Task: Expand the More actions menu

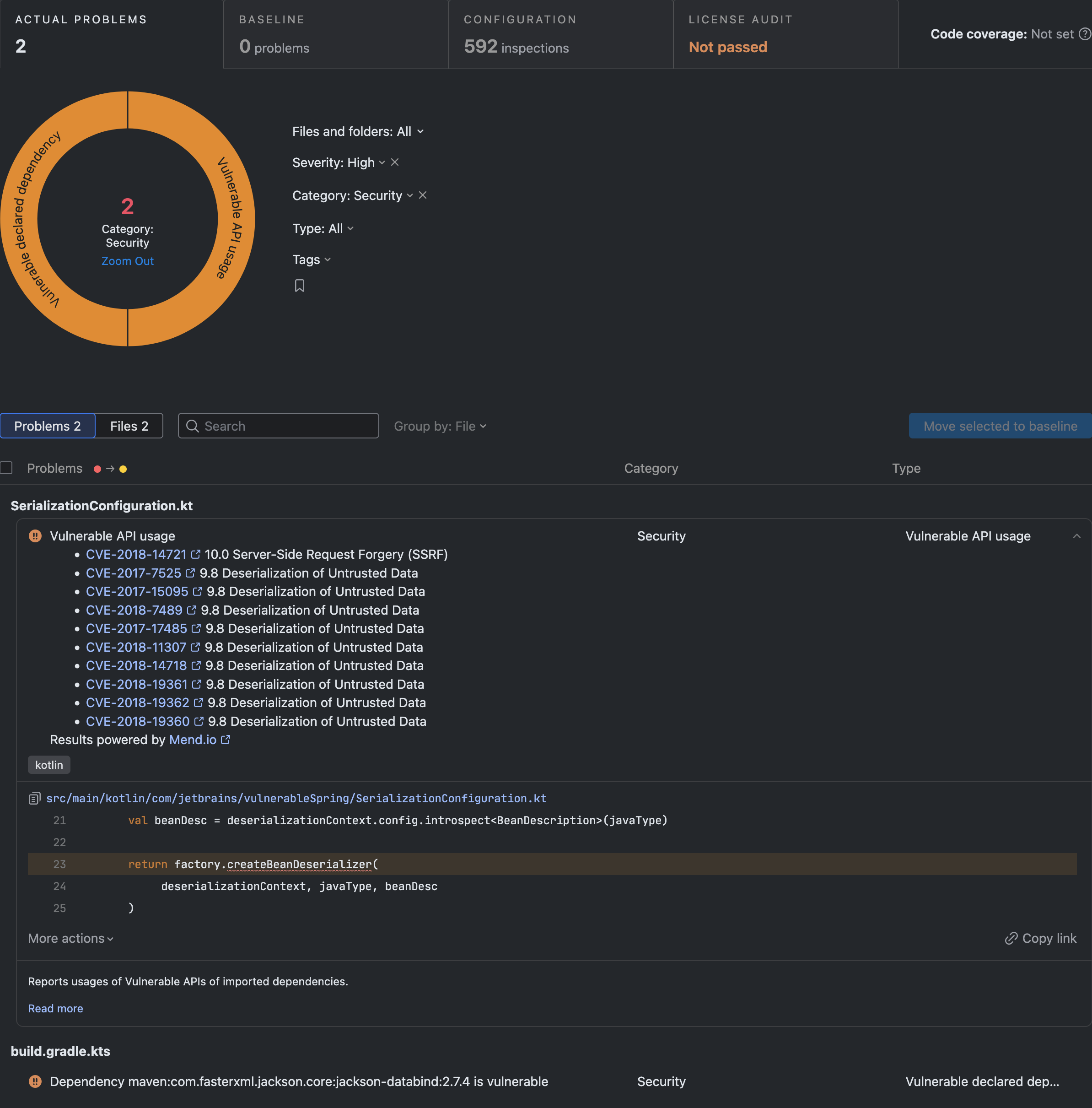Action: pyautogui.click(x=70, y=938)
